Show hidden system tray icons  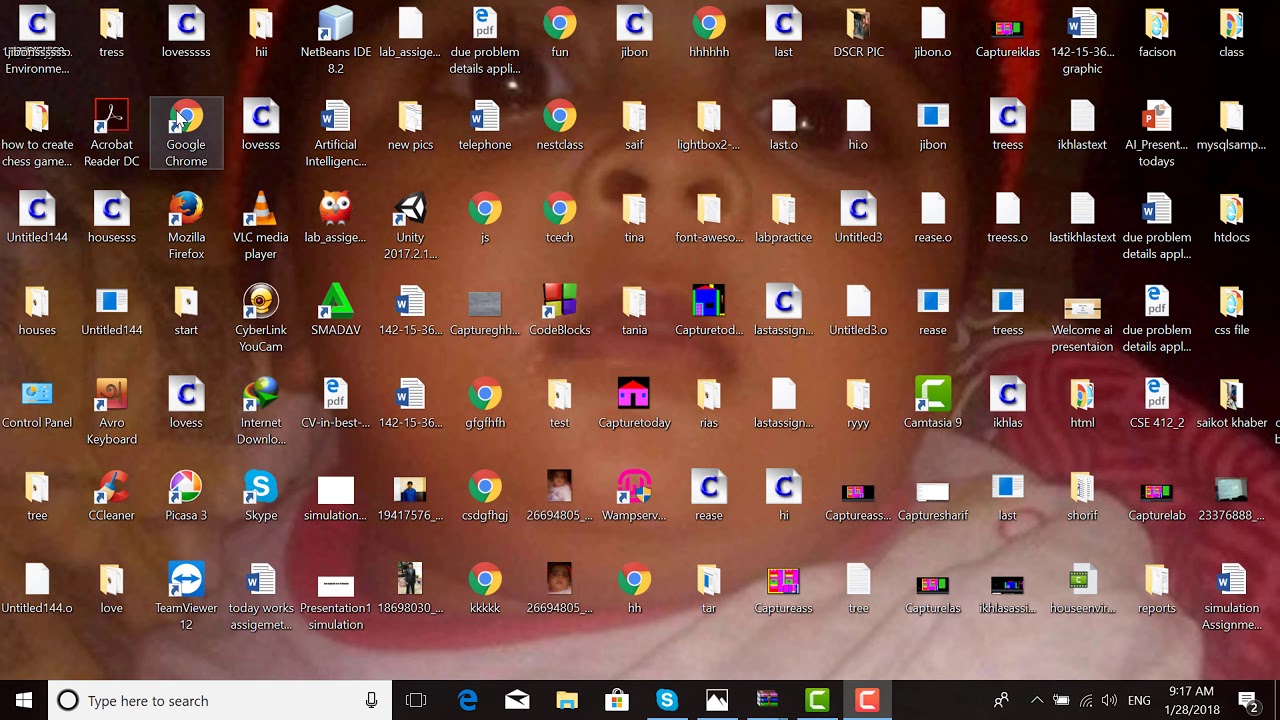[1037, 700]
